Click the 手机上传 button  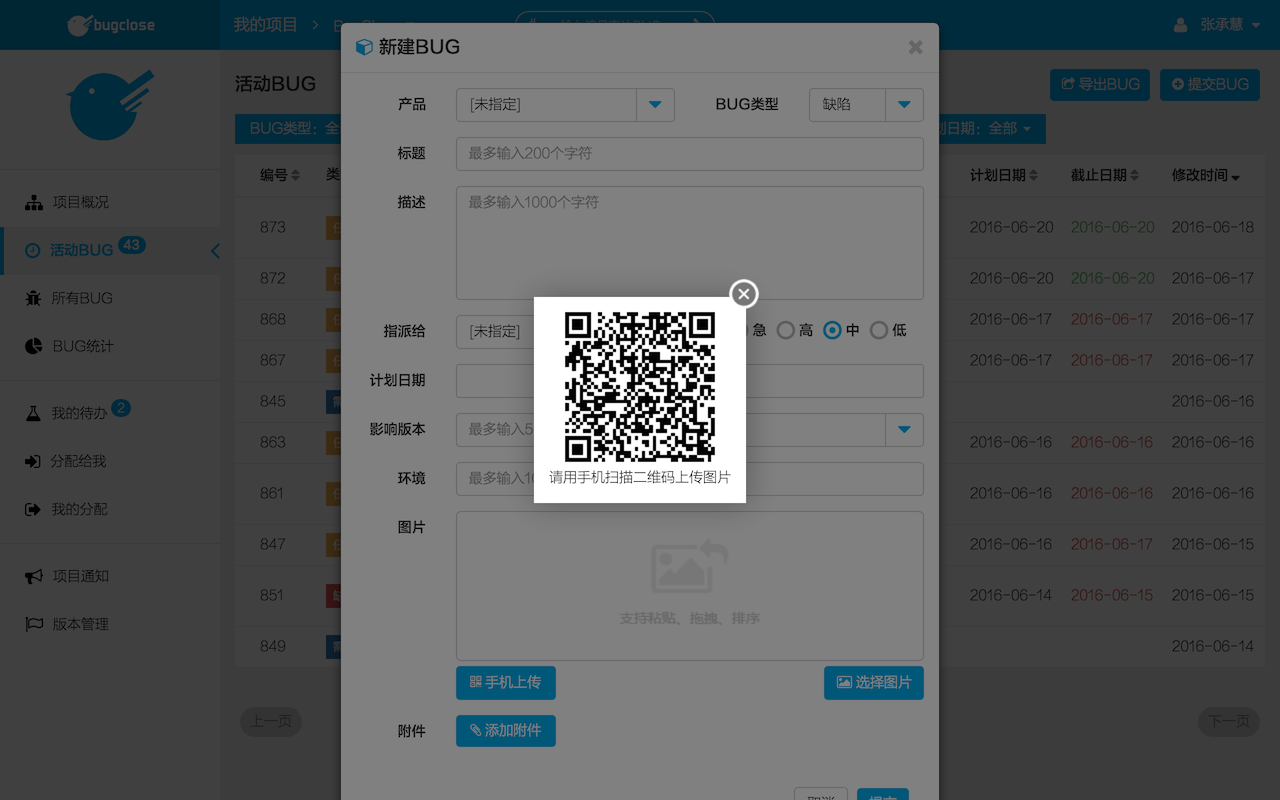point(505,683)
